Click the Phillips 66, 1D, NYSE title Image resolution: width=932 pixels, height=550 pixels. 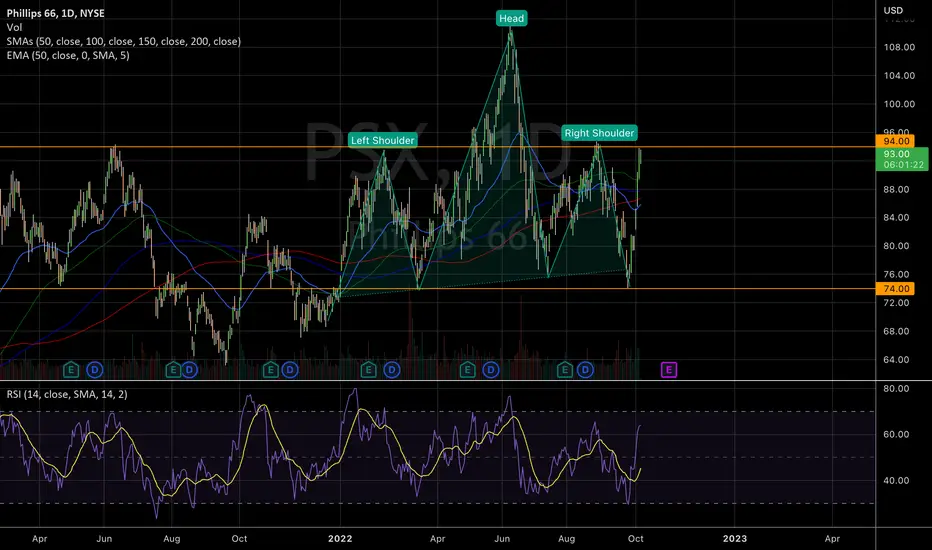coord(55,13)
